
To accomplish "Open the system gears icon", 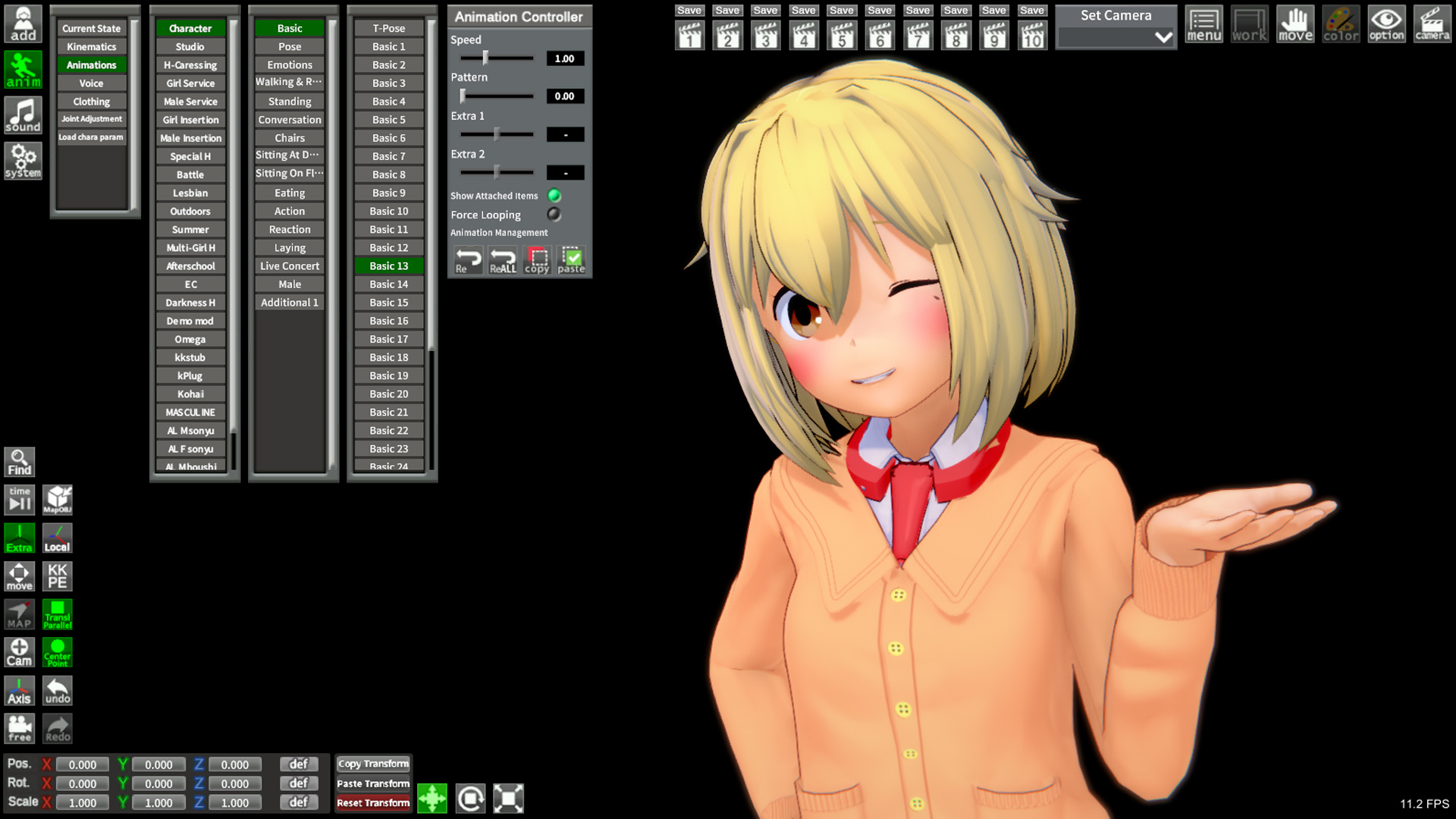I will [x=23, y=161].
